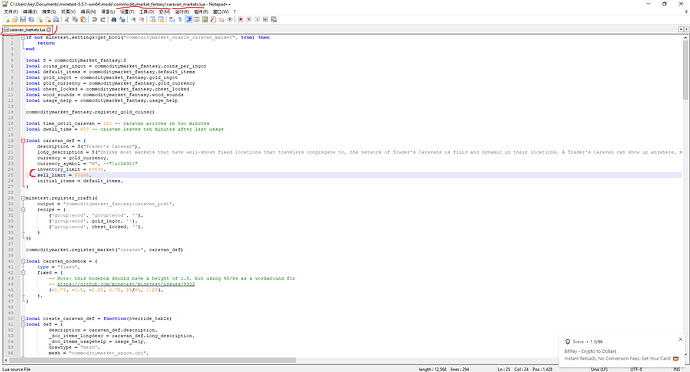Undo the last edit with the Undo icon
This screenshot has height=372, width=690.
[x=94, y=19]
